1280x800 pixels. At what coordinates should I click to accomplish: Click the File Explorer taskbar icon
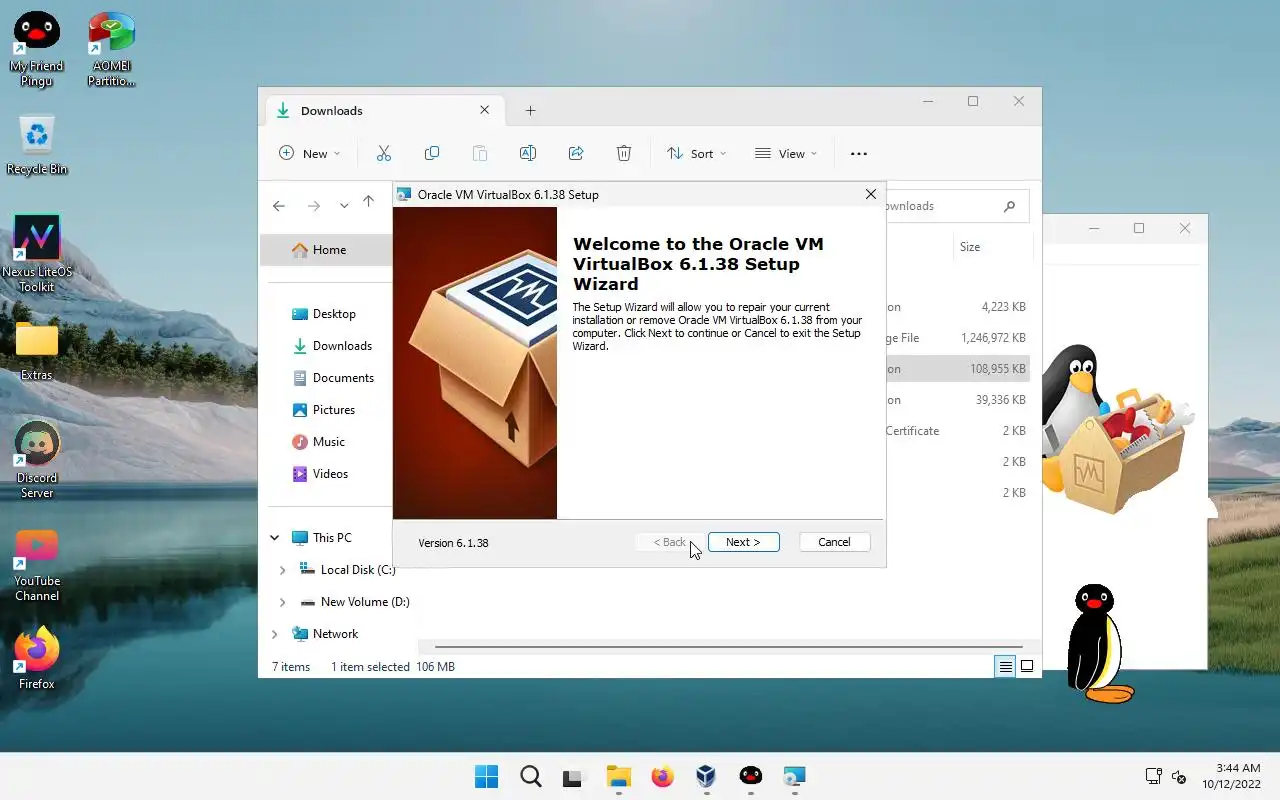coord(619,776)
